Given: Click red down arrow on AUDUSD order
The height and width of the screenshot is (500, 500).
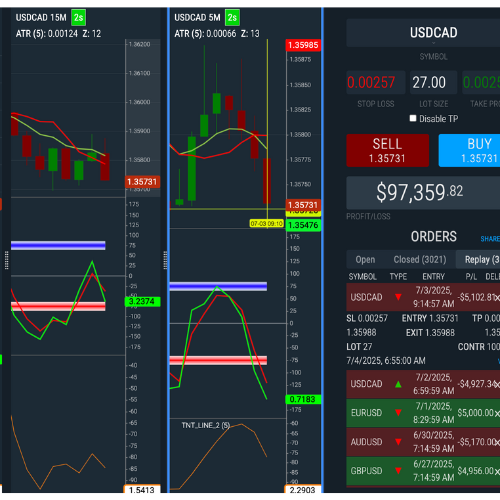Looking at the screenshot, I should pyautogui.click(x=398, y=442).
